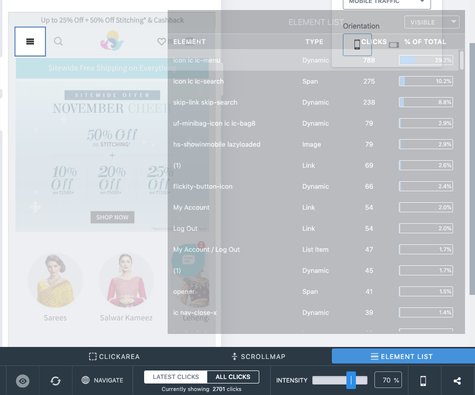Select the 'uf-minibag-icon ic ic-bag8' row
Image resolution: width=475 pixels, height=395 pixels.
[x=313, y=123]
